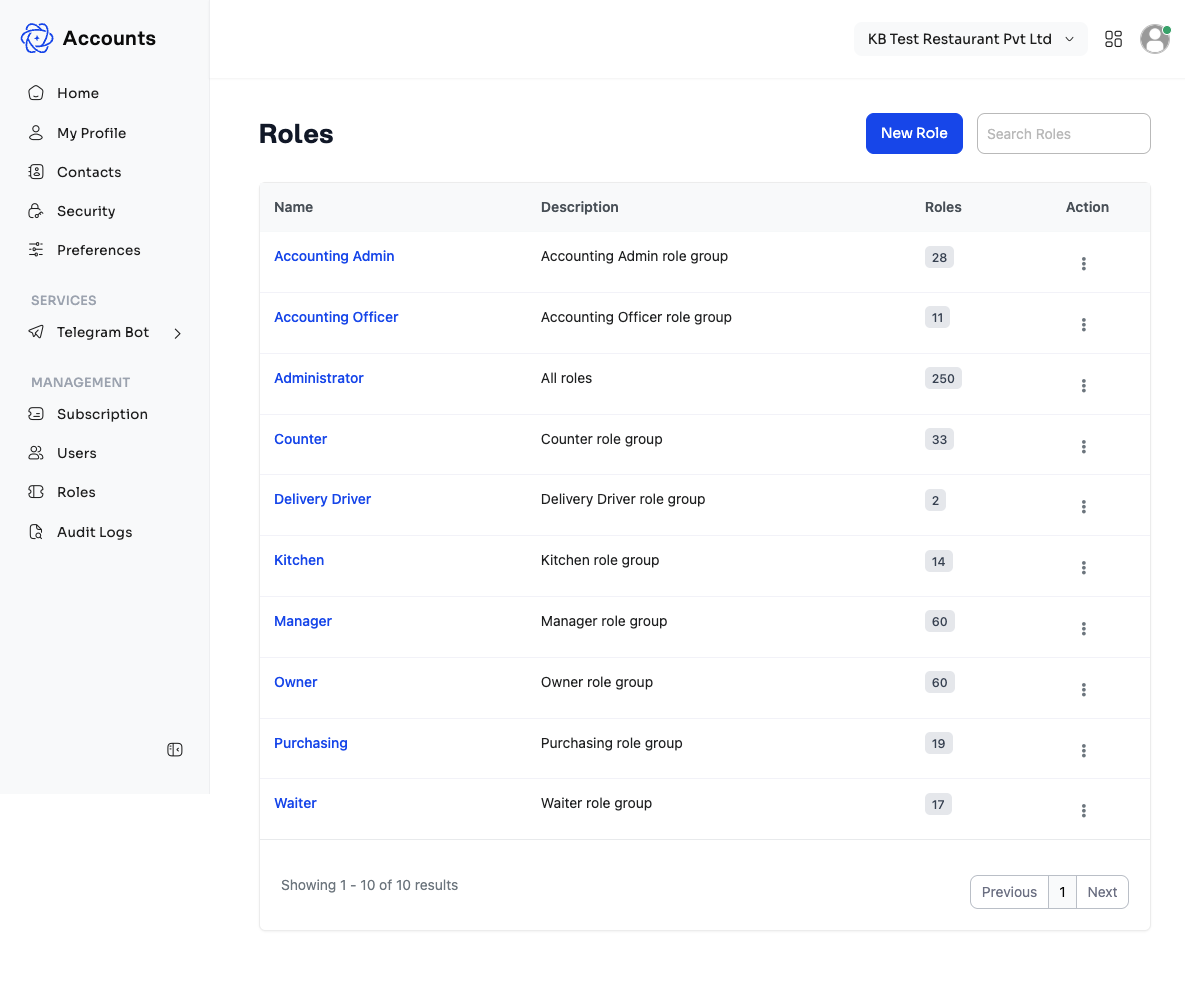Viewport: 1185px width, 1003px height.
Task: Focus the Search Roles field
Action: pyautogui.click(x=1063, y=134)
